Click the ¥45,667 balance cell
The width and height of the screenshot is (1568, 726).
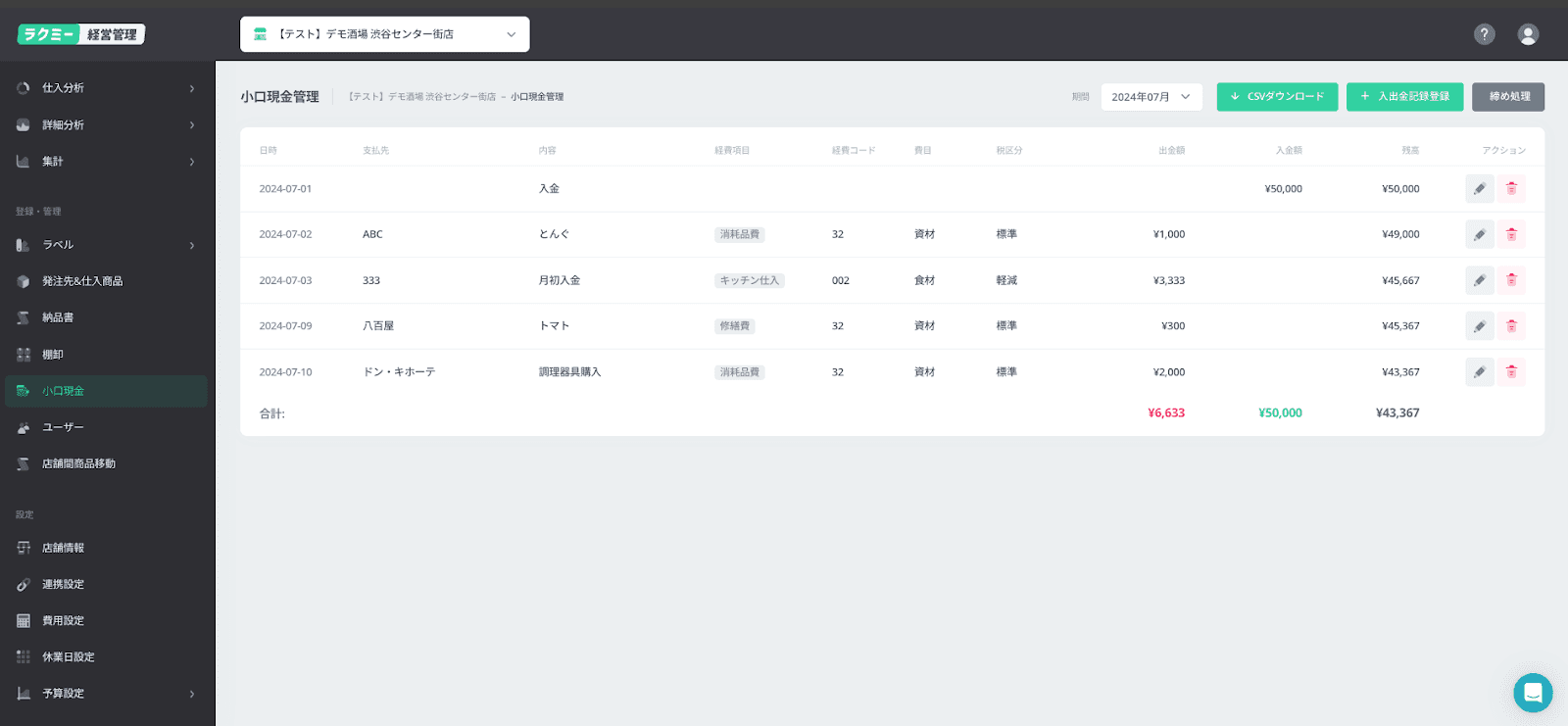1400,280
